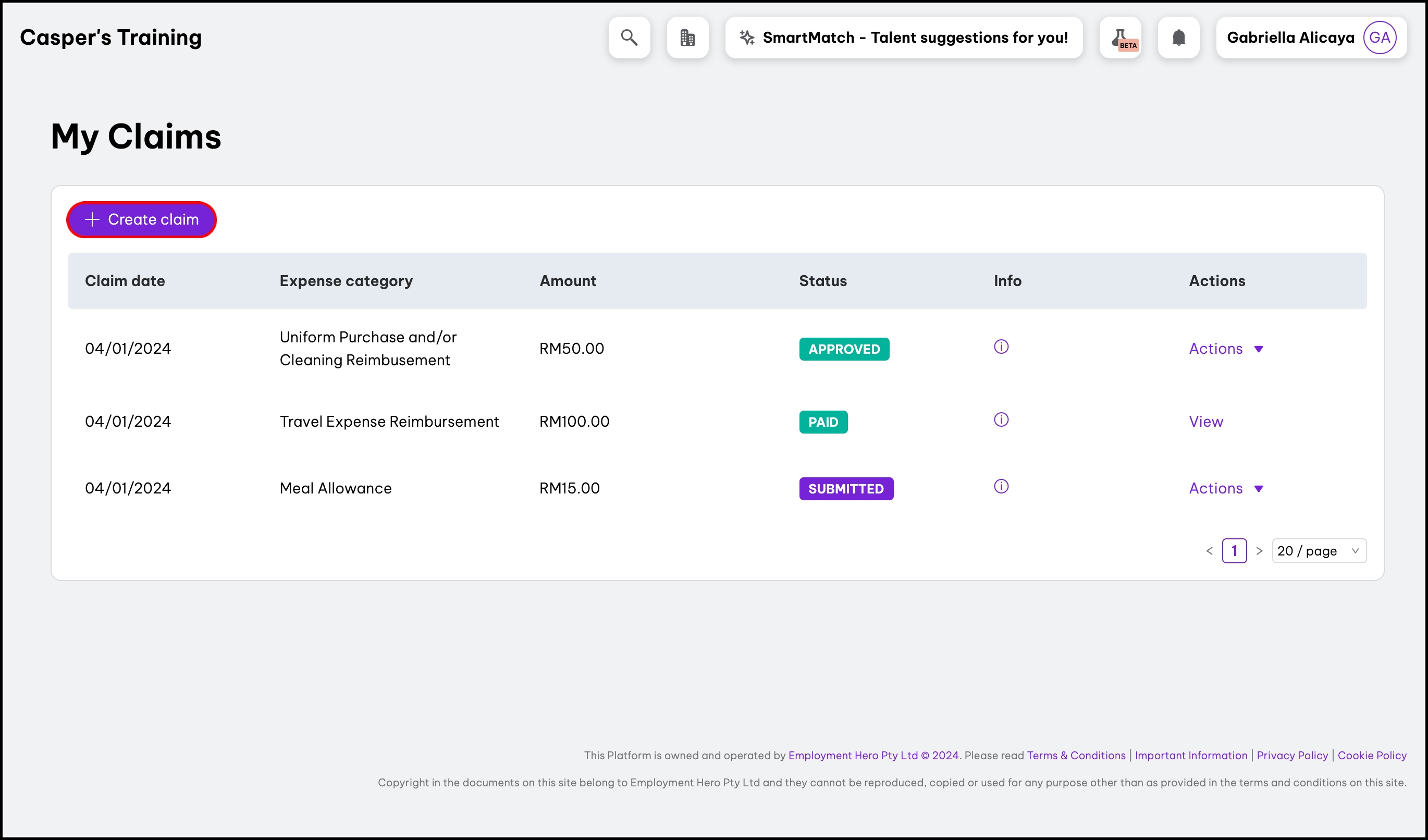Open the Beta labs flask icon
This screenshot has height=840, width=1428.
[1121, 38]
